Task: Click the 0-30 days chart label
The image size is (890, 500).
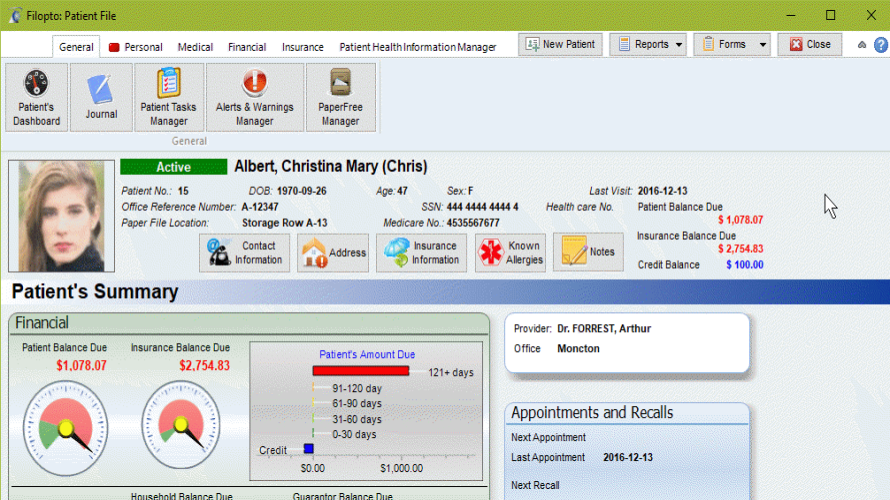Action: click(x=354, y=435)
